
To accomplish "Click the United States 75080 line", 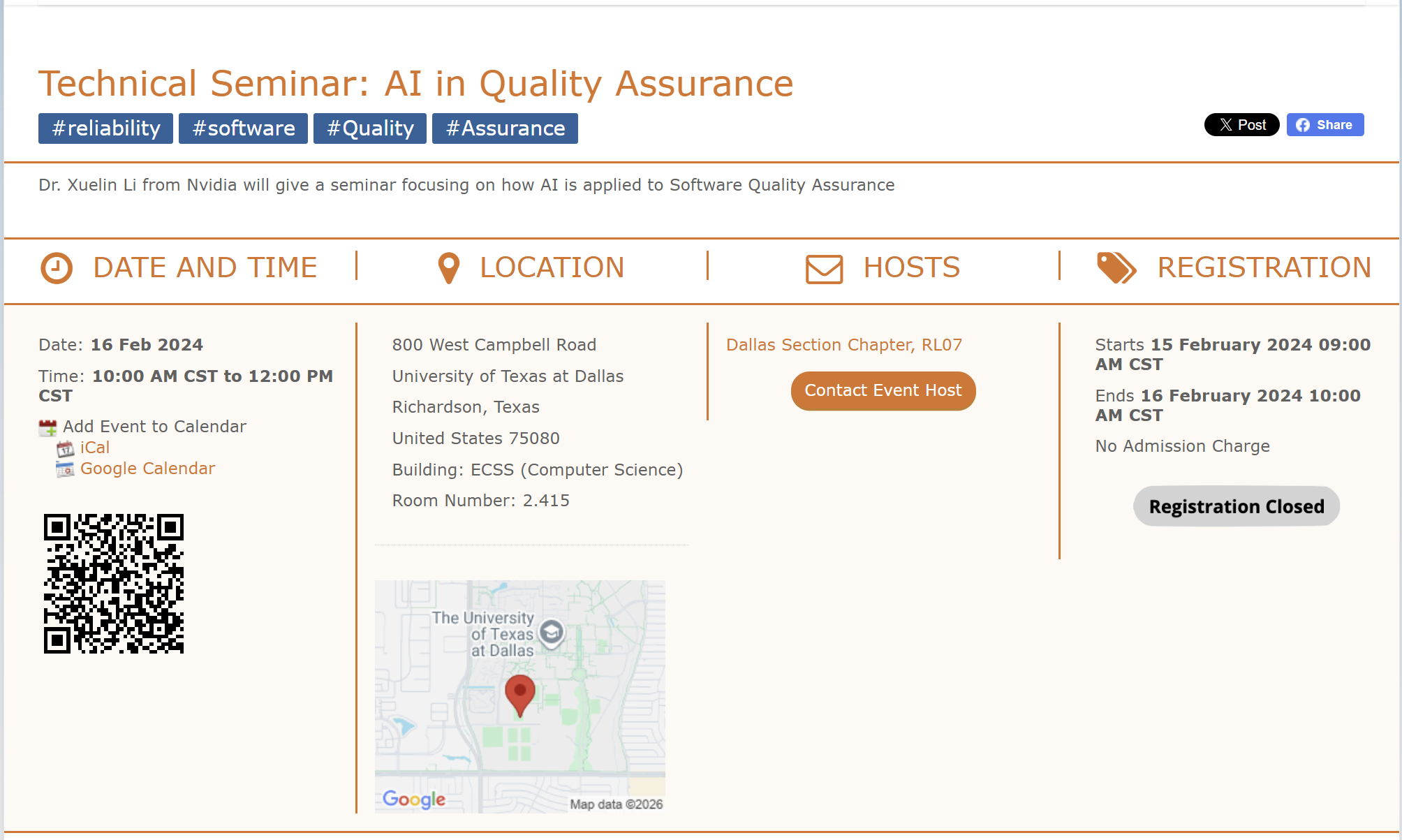I will pyautogui.click(x=476, y=439).
